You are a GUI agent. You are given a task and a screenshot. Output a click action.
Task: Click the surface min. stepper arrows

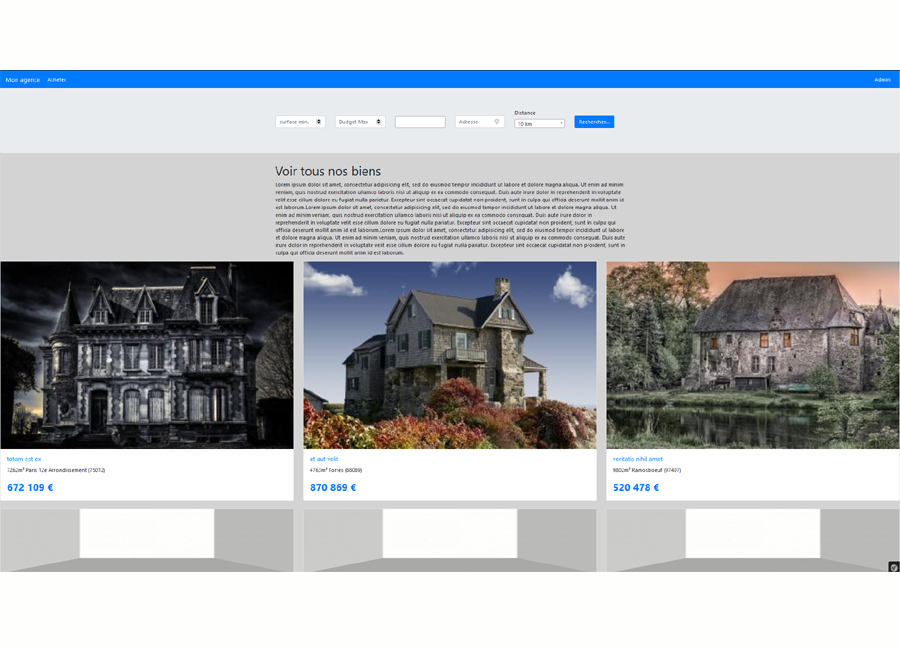(319, 122)
